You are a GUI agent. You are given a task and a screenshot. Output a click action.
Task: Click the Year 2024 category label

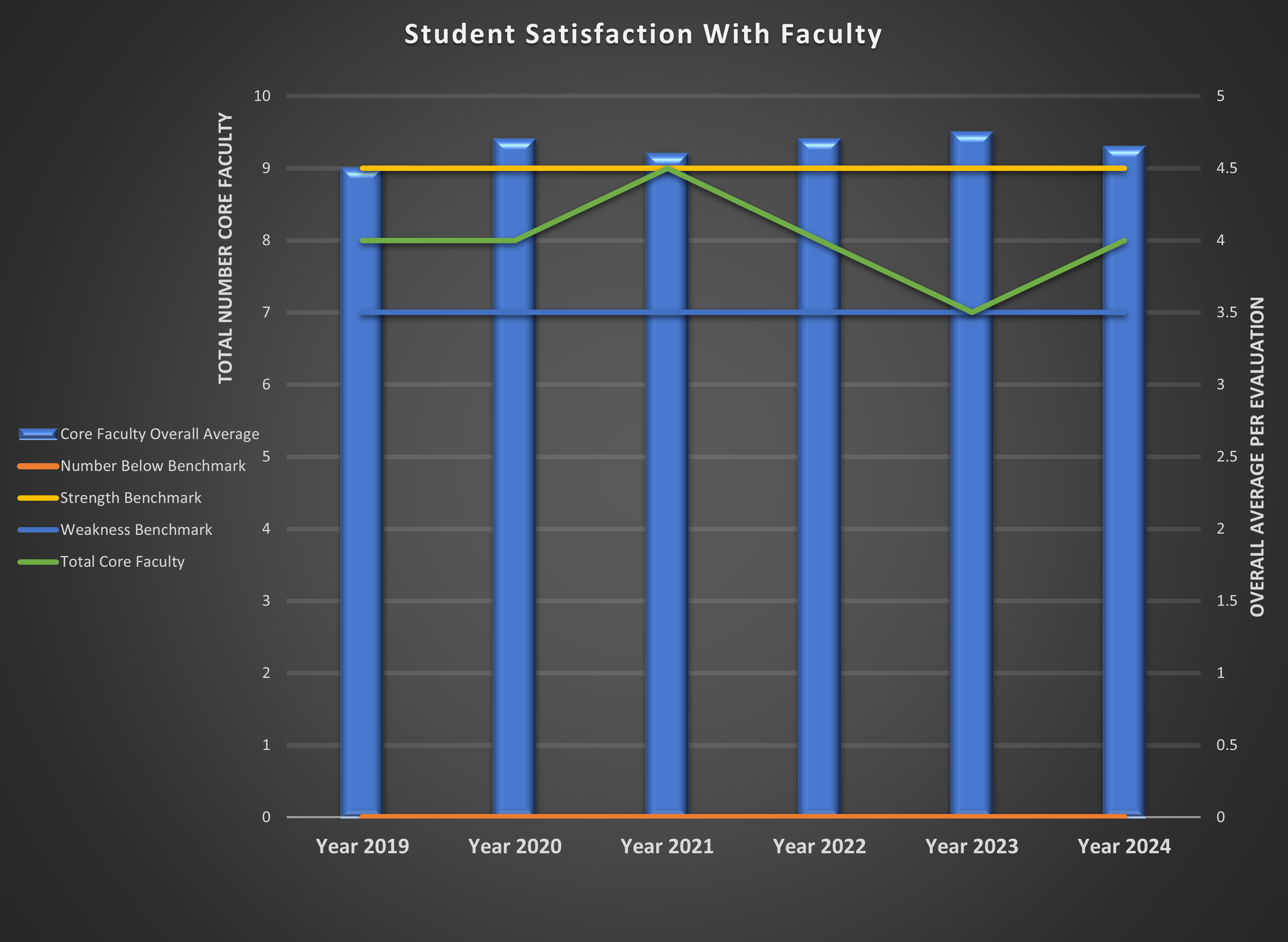pyautogui.click(x=1124, y=847)
